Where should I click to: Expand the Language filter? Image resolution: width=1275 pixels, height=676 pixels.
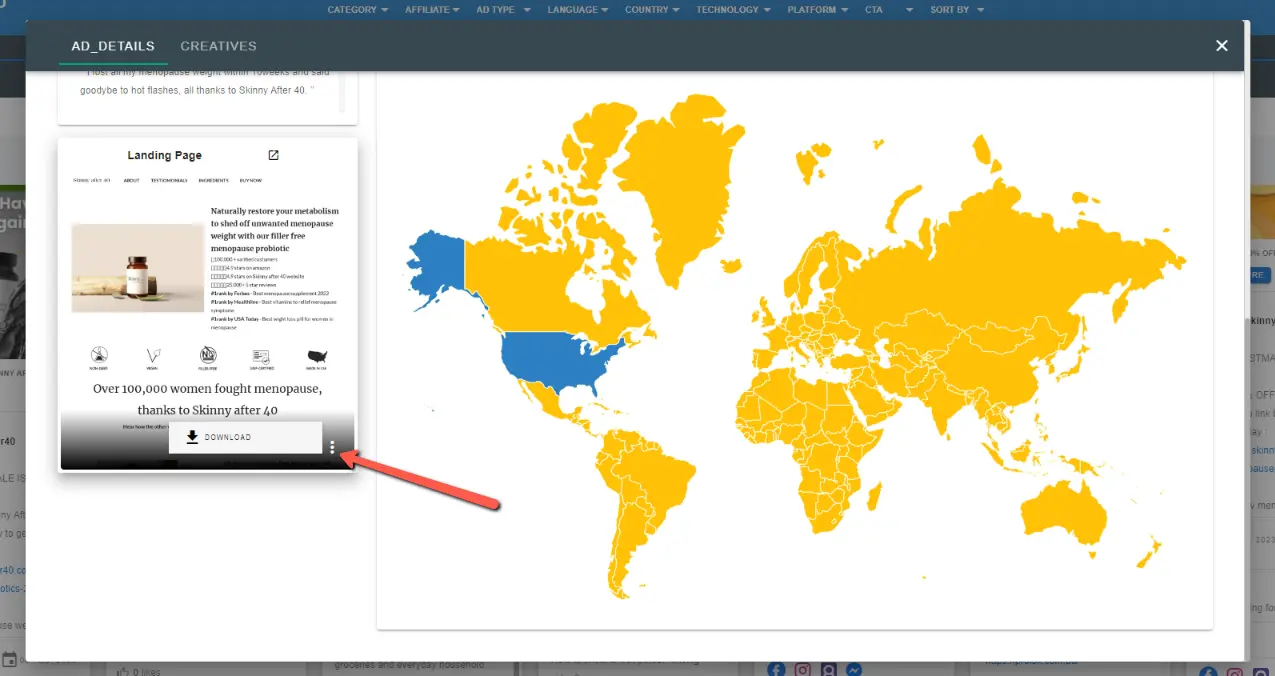pyautogui.click(x=578, y=10)
